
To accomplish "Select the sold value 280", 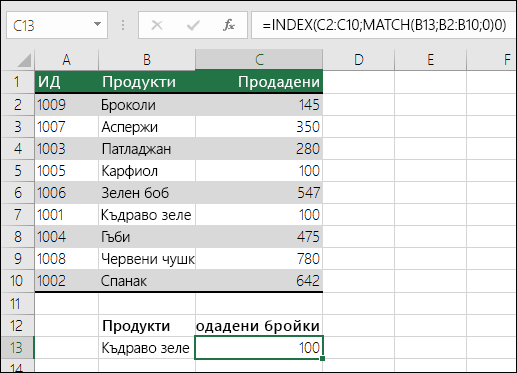I will tap(259, 149).
